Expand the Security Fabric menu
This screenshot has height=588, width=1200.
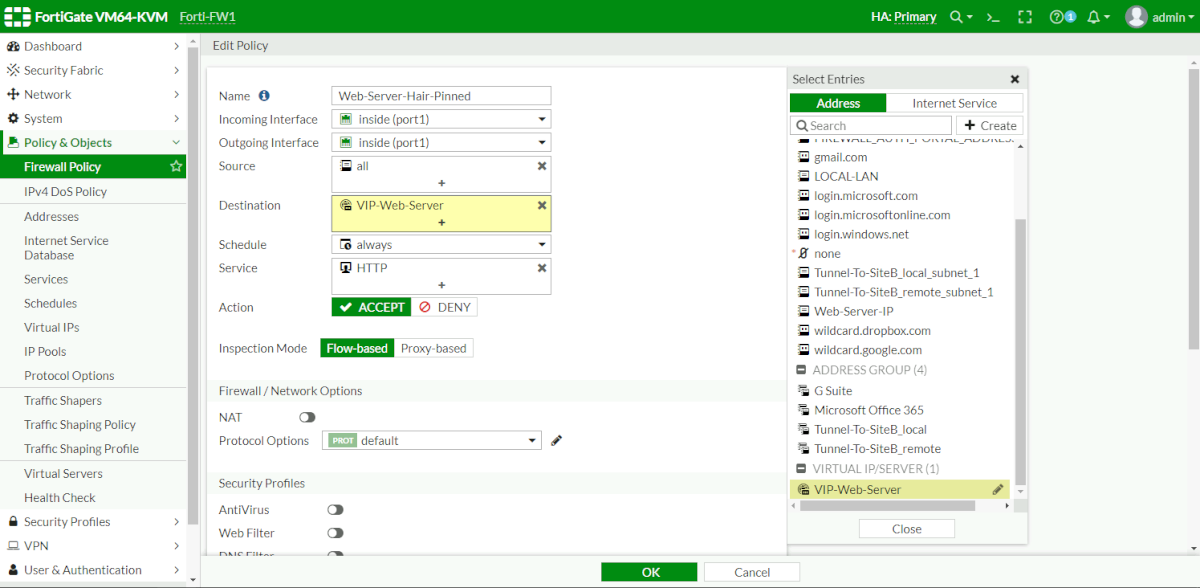pos(93,70)
